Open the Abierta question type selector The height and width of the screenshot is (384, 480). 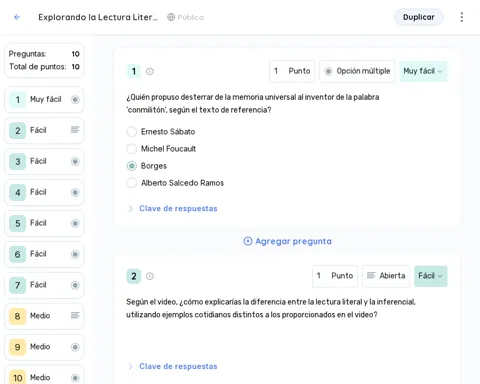click(x=386, y=276)
